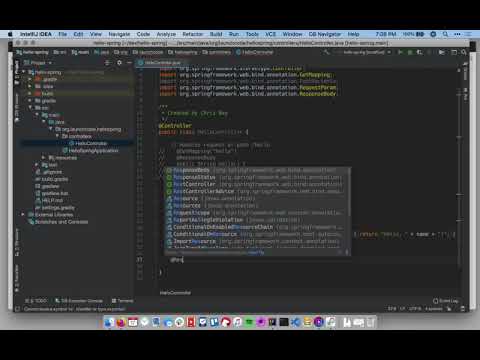Collapse the controllers package
This screenshot has width=480, height=360.
click(x=57, y=136)
